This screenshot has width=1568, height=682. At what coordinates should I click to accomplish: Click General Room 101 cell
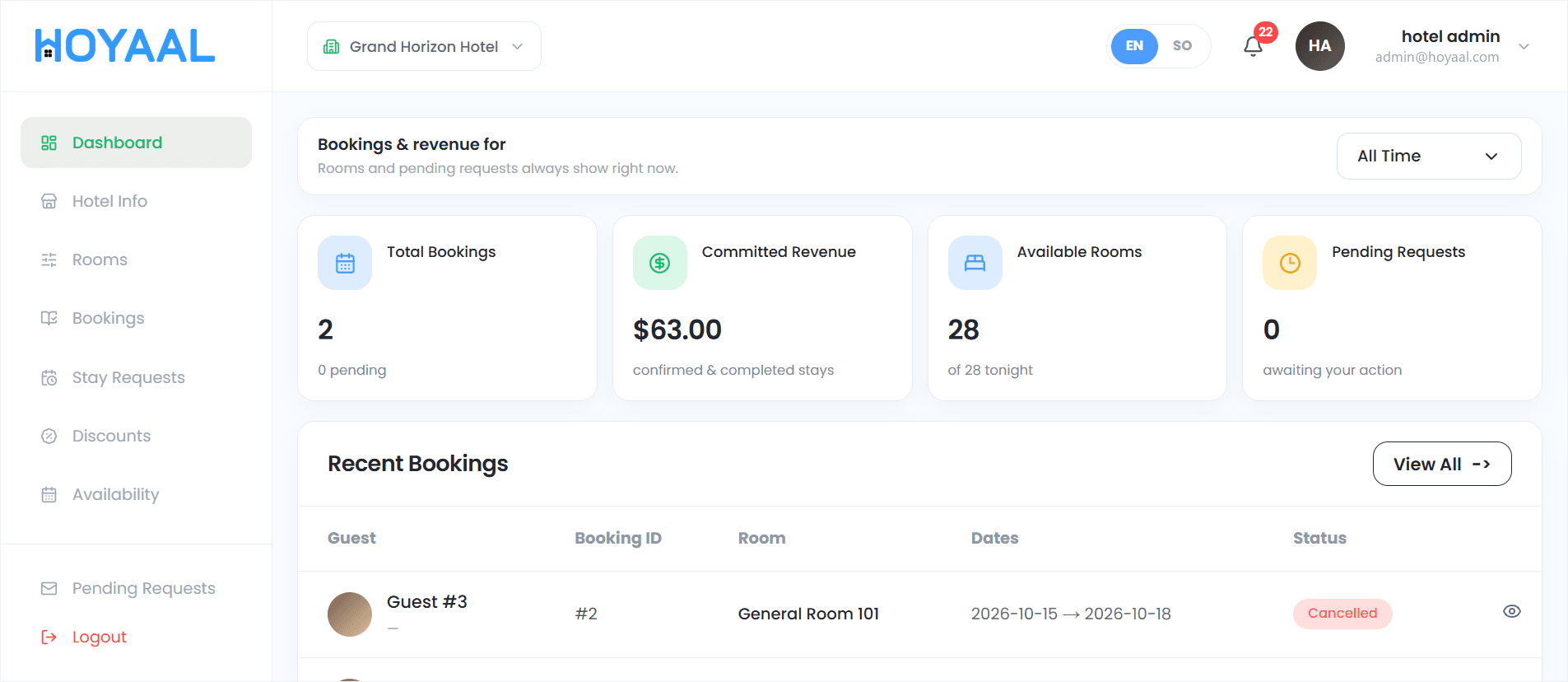point(808,614)
